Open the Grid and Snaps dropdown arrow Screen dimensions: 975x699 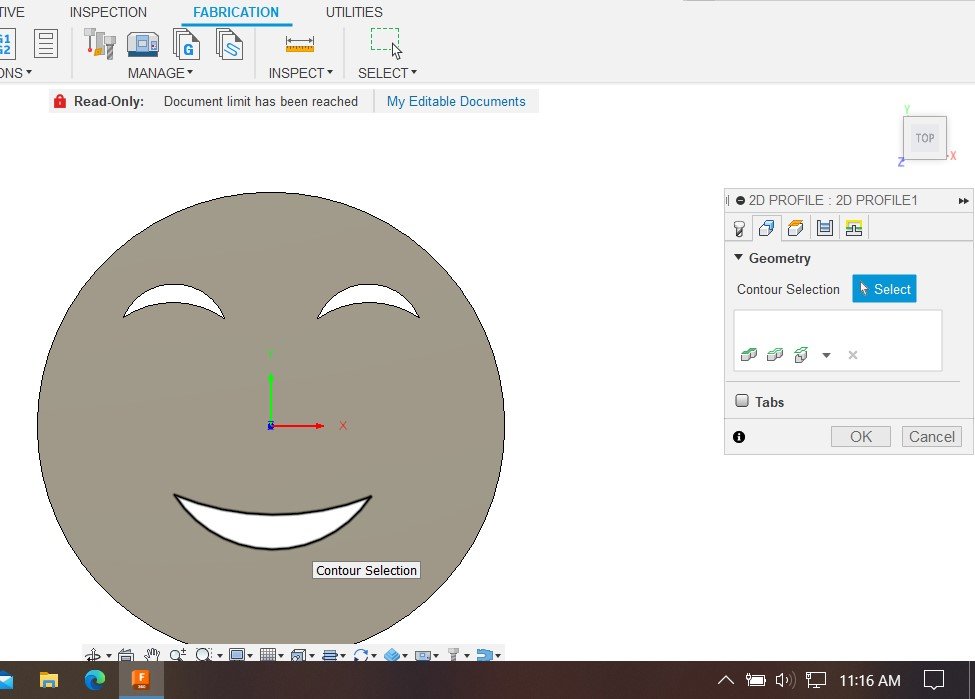point(281,655)
